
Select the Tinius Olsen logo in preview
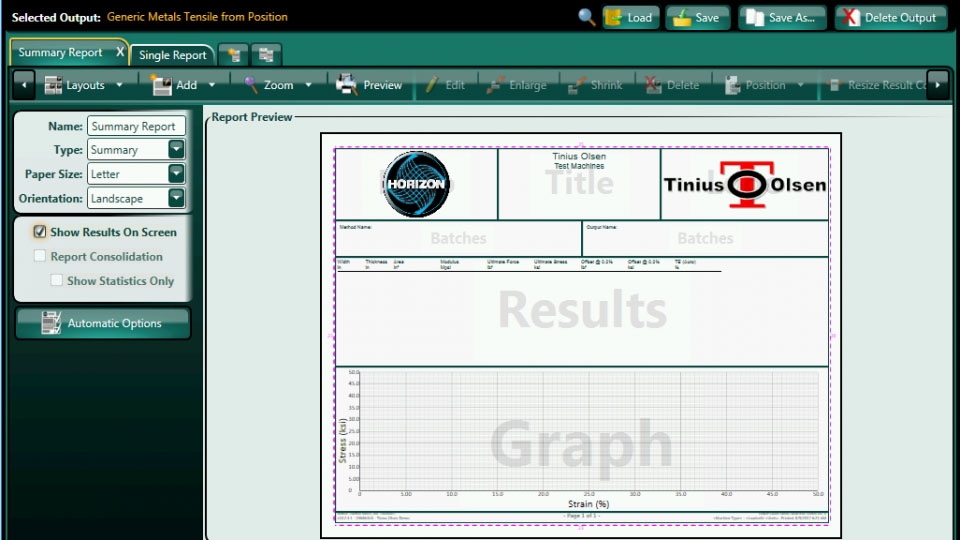[x=745, y=184]
